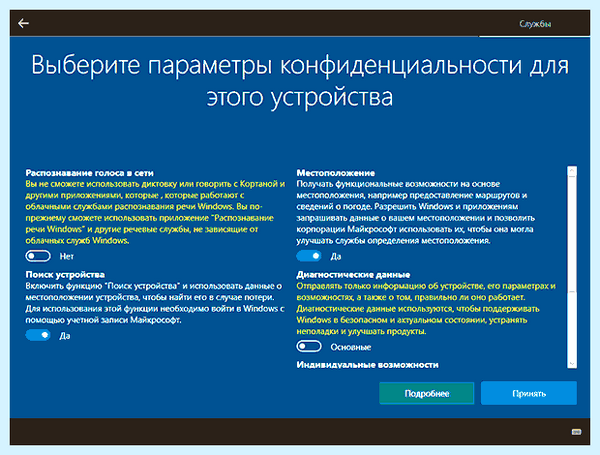
Task: Open the on-screen keyboard icon
Action: (x=576, y=432)
